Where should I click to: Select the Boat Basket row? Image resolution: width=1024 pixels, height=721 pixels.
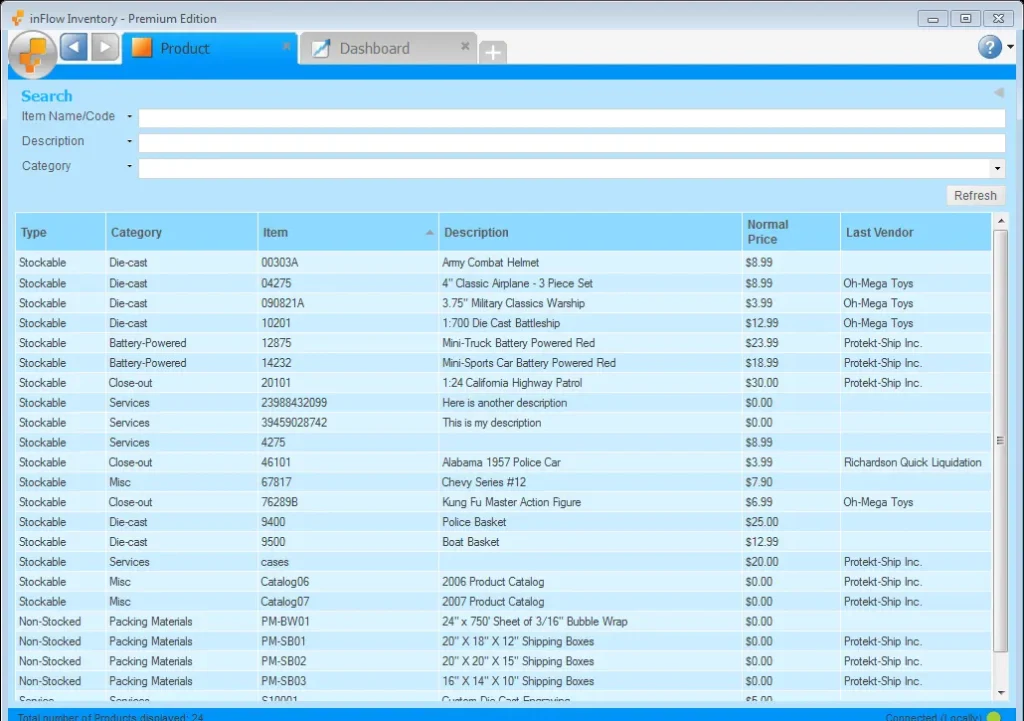coord(503,542)
